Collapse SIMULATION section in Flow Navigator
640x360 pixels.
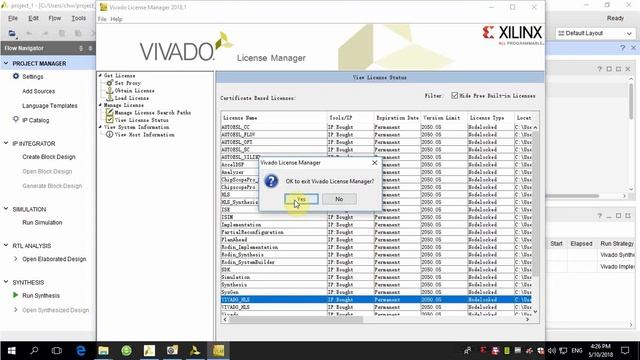point(6,209)
